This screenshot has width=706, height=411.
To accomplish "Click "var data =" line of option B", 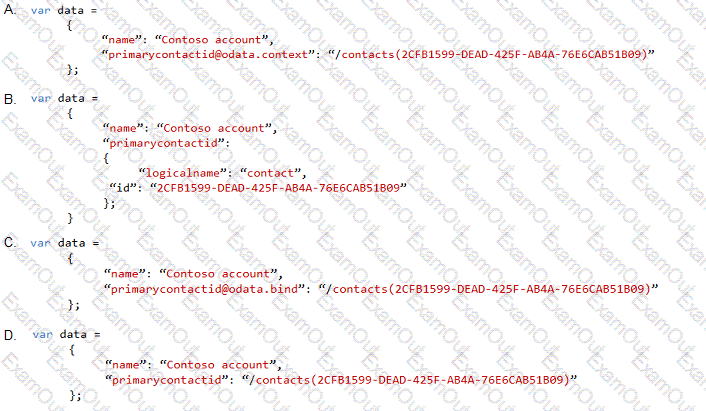I will [64, 98].
